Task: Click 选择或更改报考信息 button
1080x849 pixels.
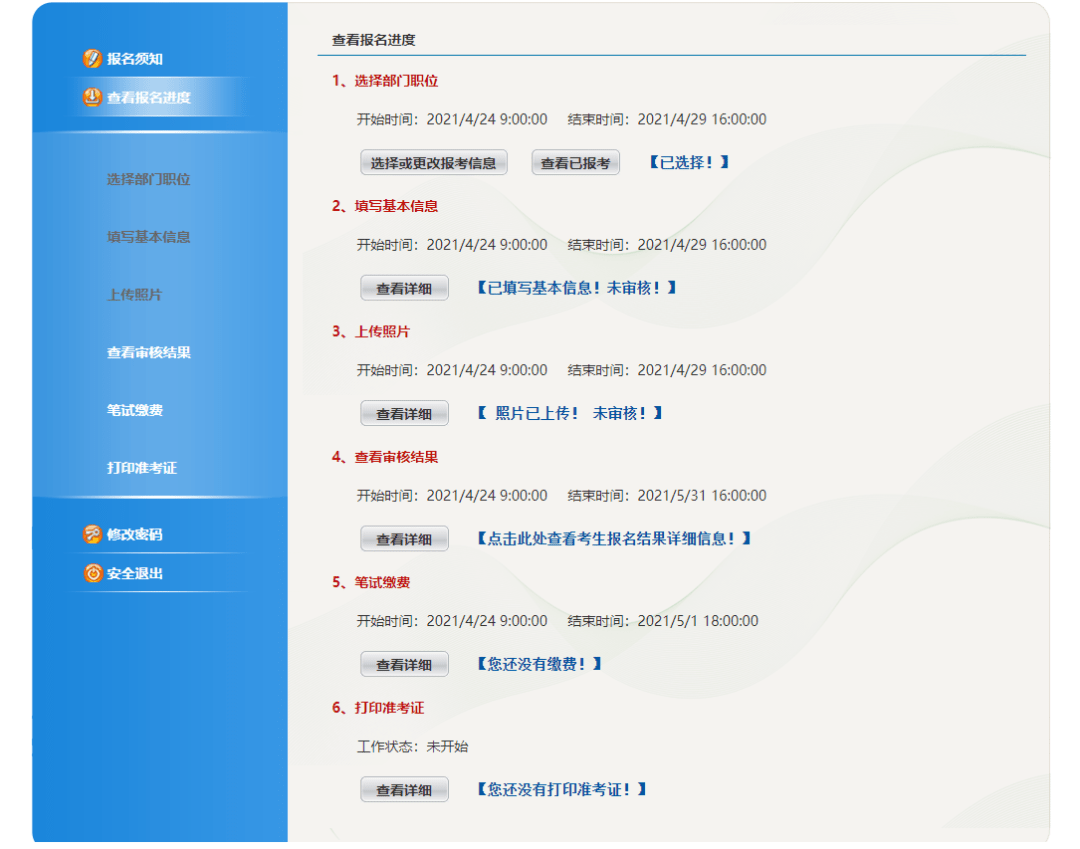Action: pyautogui.click(x=434, y=163)
